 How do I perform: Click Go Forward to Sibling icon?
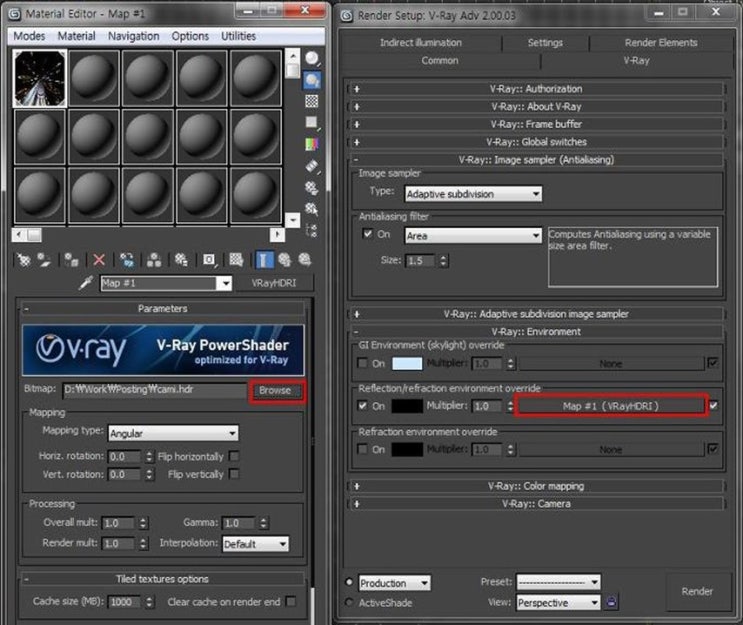(305, 260)
